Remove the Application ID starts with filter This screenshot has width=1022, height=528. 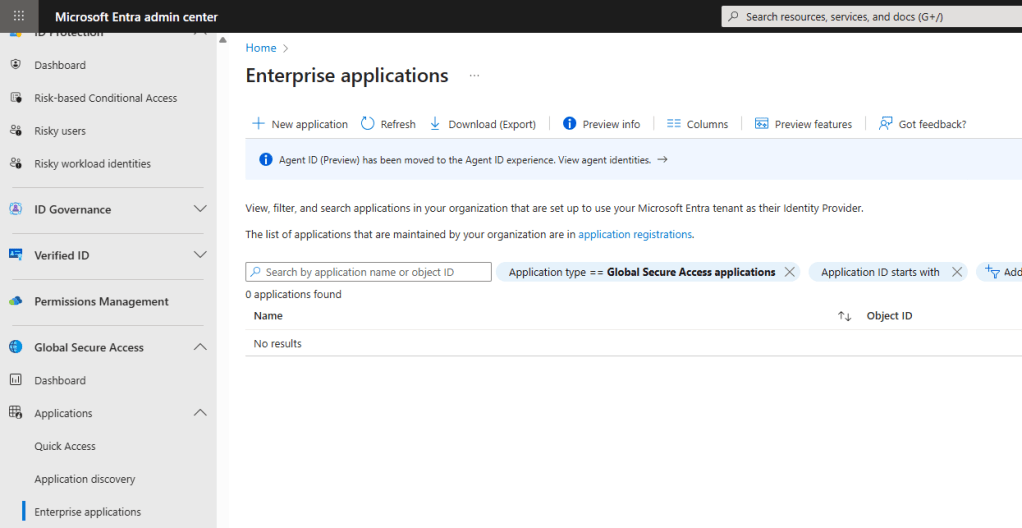coord(956,272)
